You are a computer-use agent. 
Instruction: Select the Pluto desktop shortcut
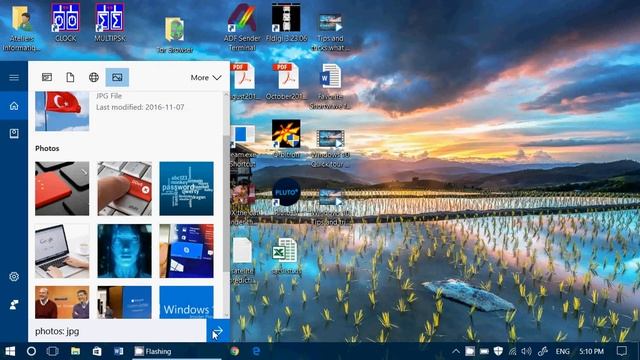pos(286,197)
